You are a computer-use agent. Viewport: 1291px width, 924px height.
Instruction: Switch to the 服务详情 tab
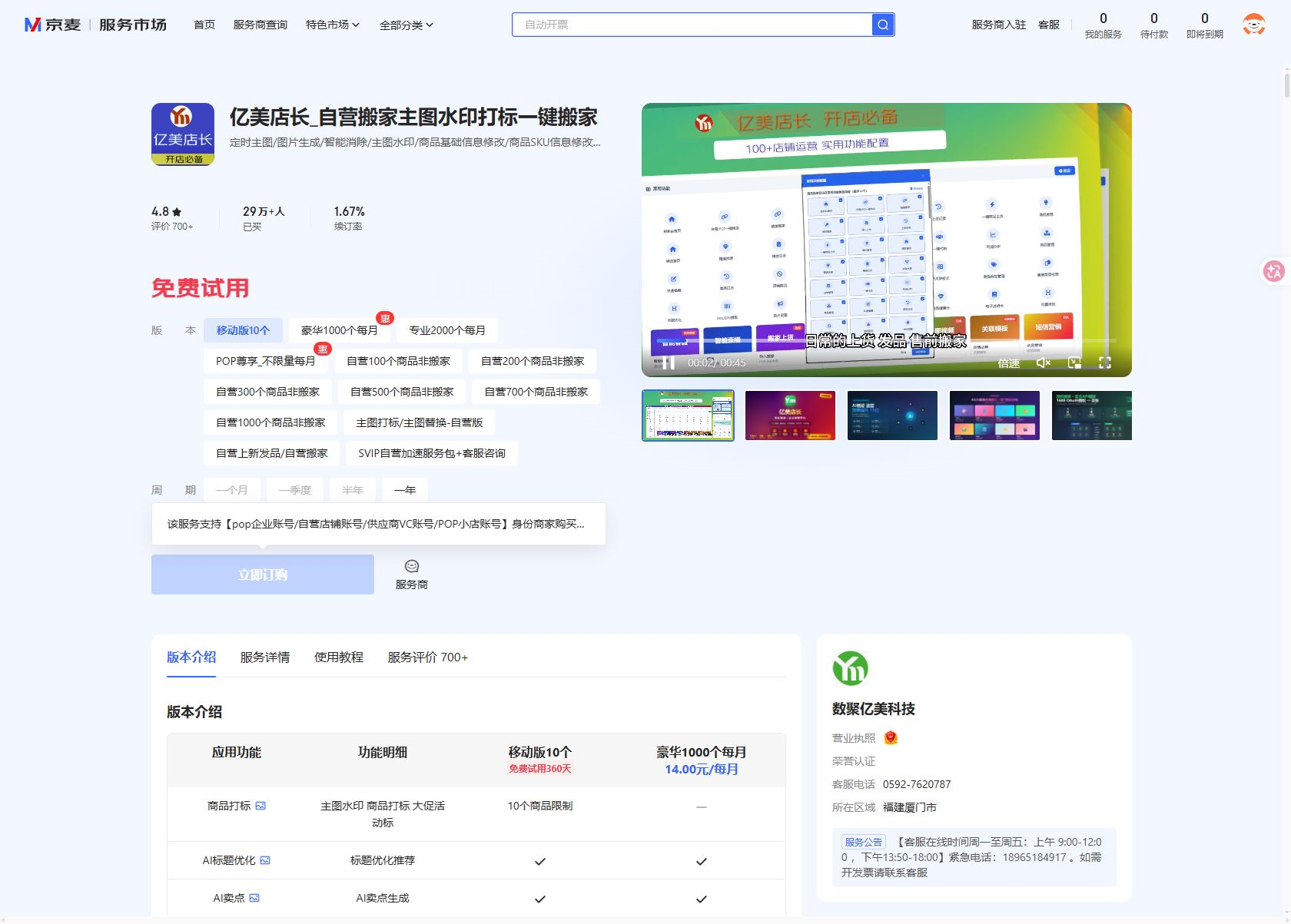point(265,657)
